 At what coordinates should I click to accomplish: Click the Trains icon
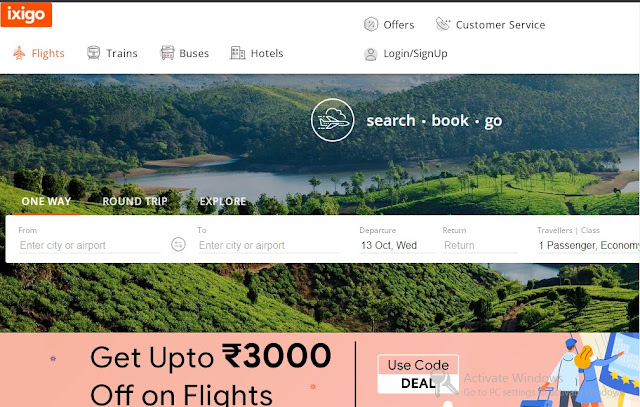(x=93, y=53)
